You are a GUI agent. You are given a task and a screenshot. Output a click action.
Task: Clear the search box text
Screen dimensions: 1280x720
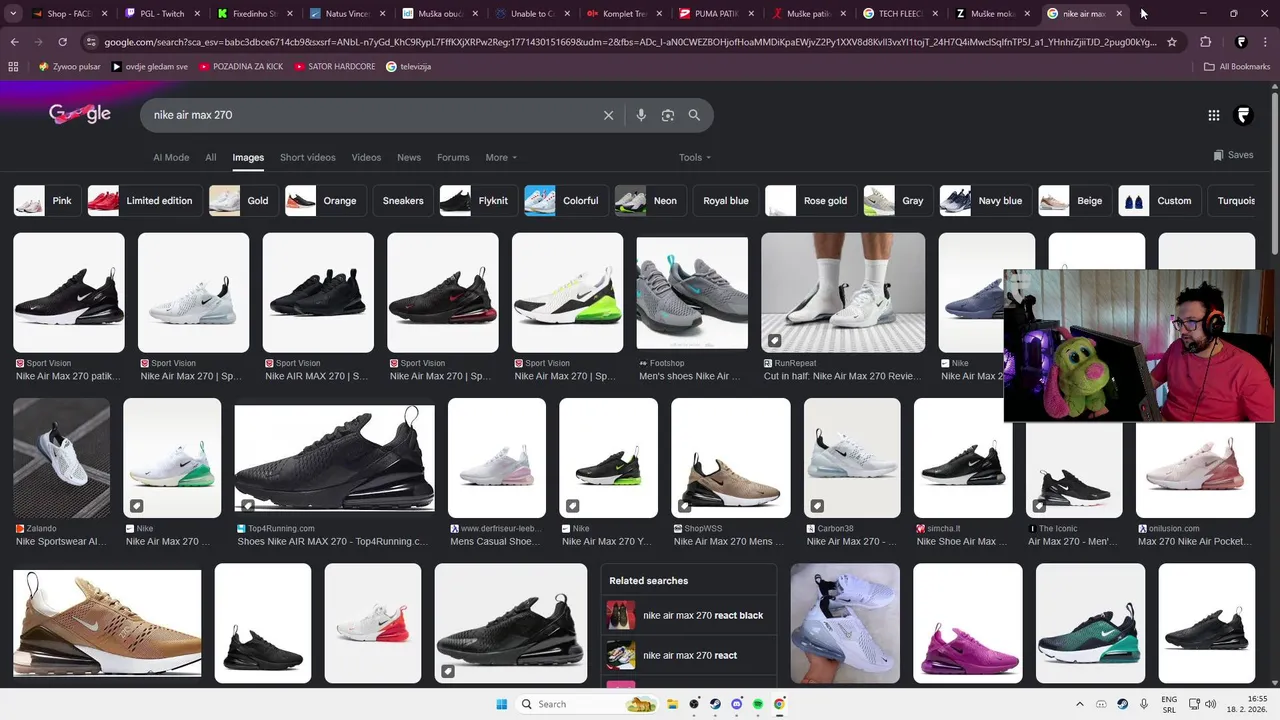(608, 115)
